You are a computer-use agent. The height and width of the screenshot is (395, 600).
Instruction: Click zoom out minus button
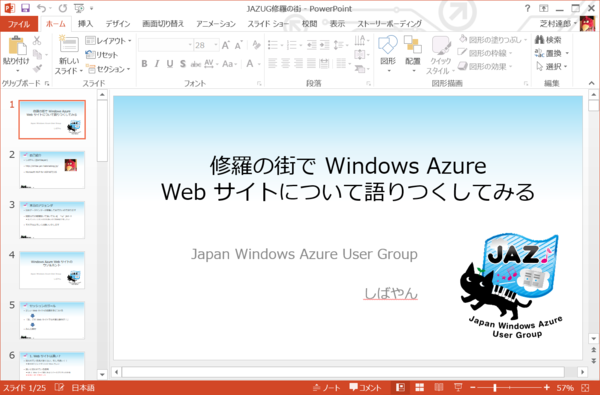coord(472,388)
